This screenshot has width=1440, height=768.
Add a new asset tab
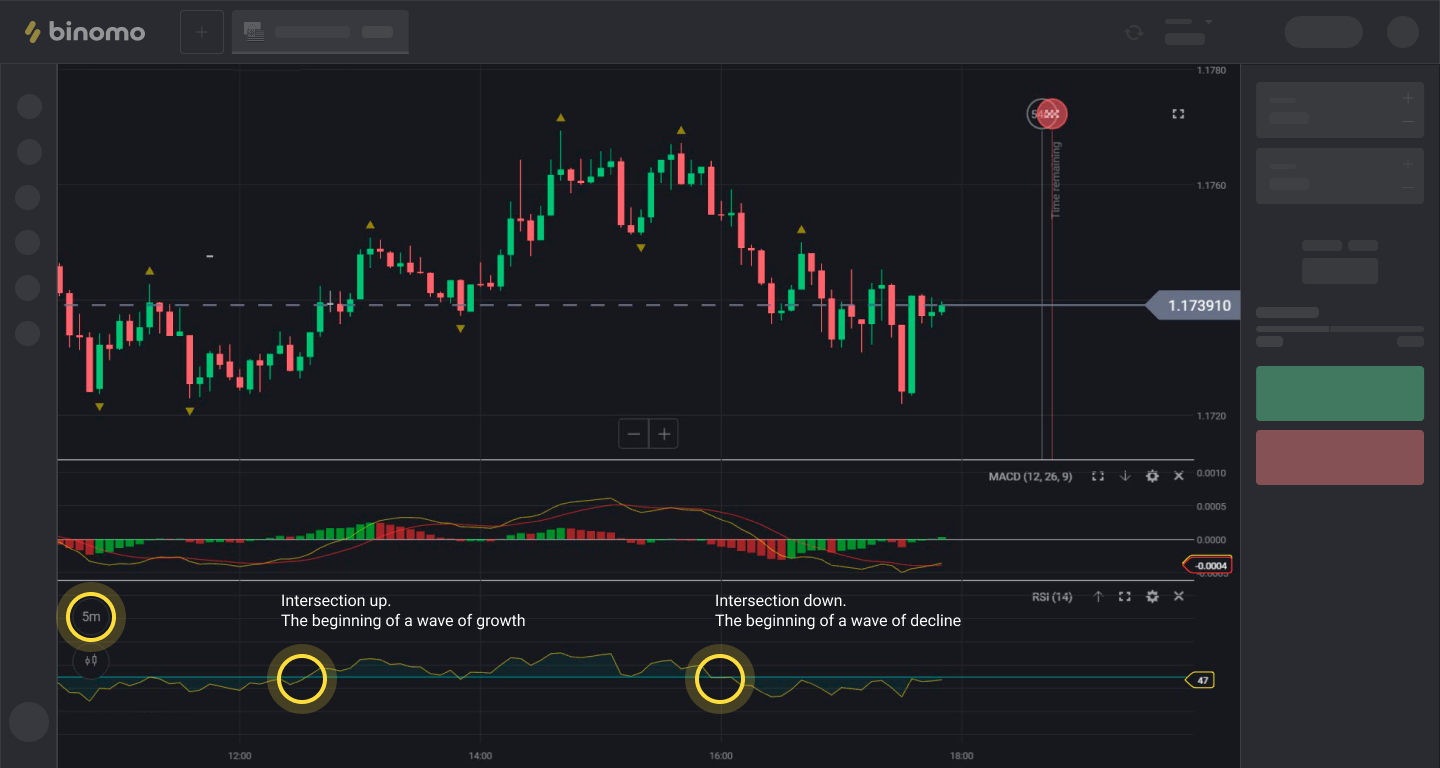pos(201,32)
